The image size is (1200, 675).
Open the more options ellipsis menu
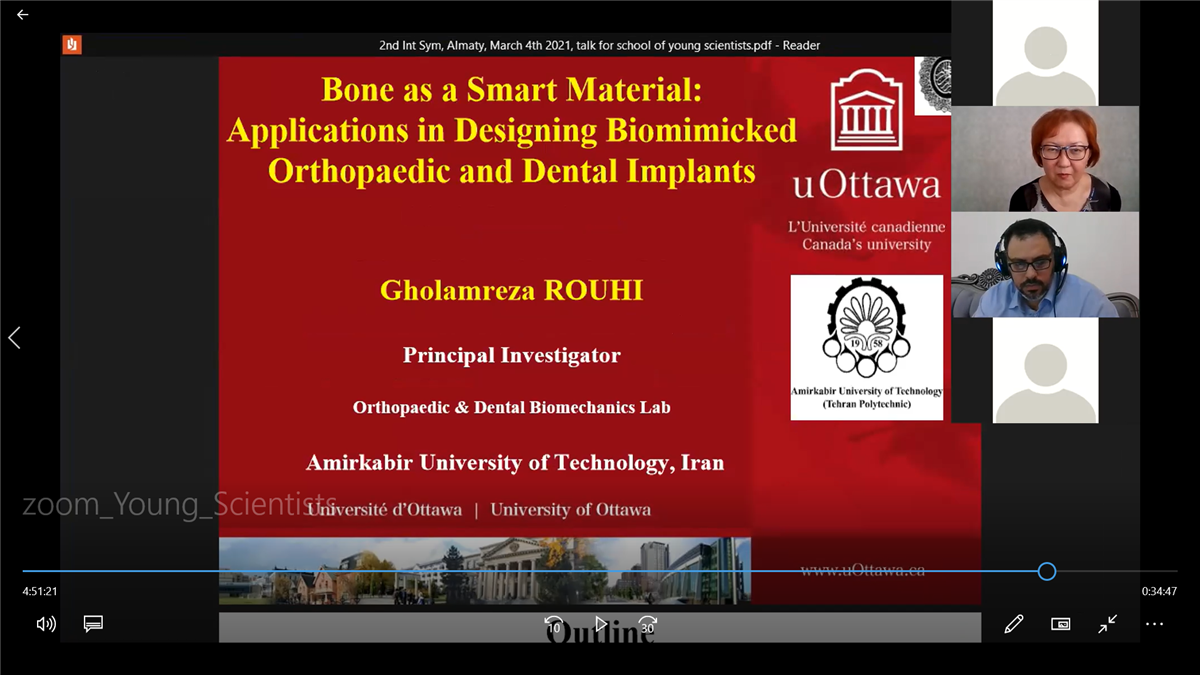pyautogui.click(x=1154, y=624)
